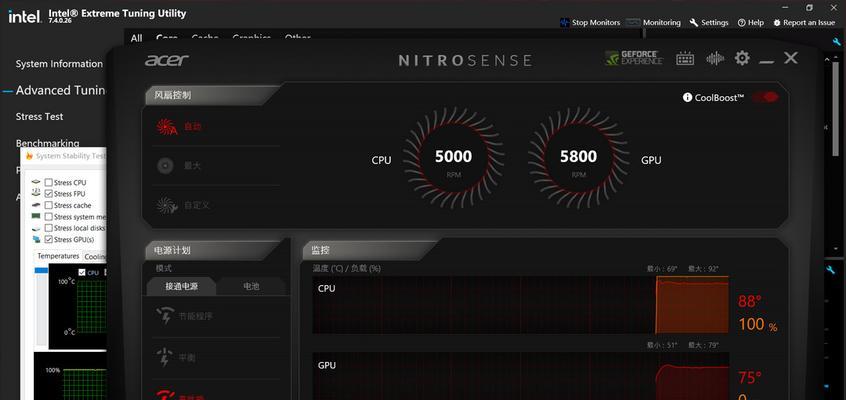The height and width of the screenshot is (400, 846).
Task: Click the Help label in XTU
Action: point(756,23)
